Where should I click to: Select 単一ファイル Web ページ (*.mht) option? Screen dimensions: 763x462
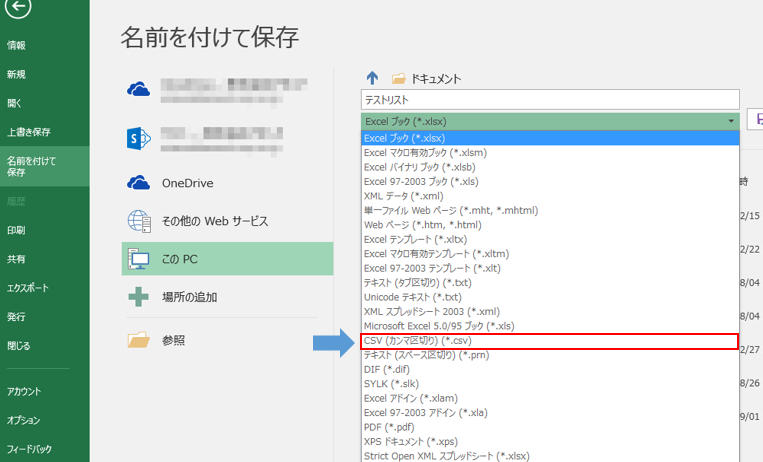[550, 210]
